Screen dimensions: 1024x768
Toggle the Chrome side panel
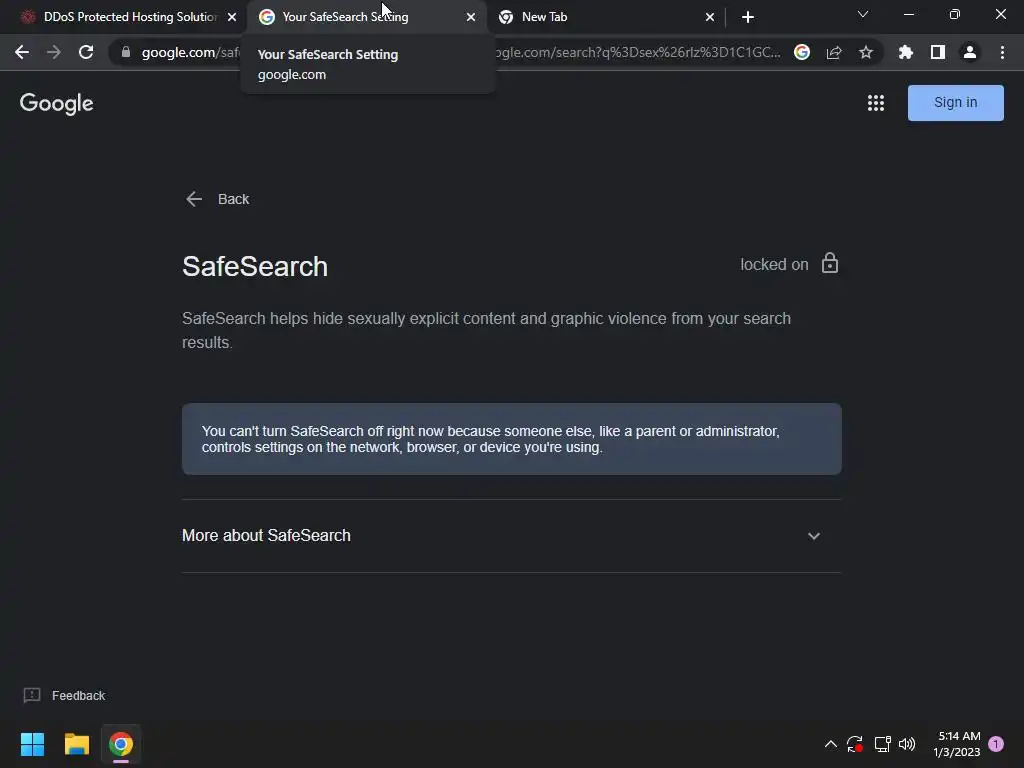point(938,52)
